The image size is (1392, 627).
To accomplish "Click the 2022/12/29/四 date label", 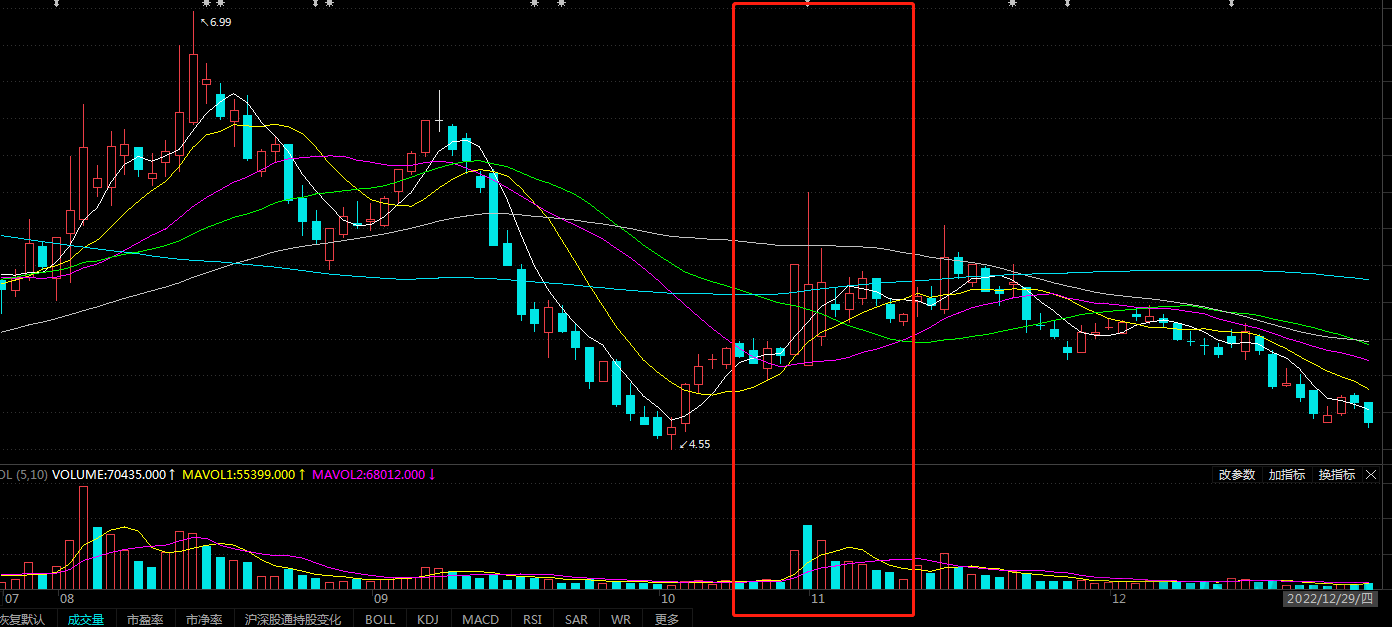I will point(1331,598).
